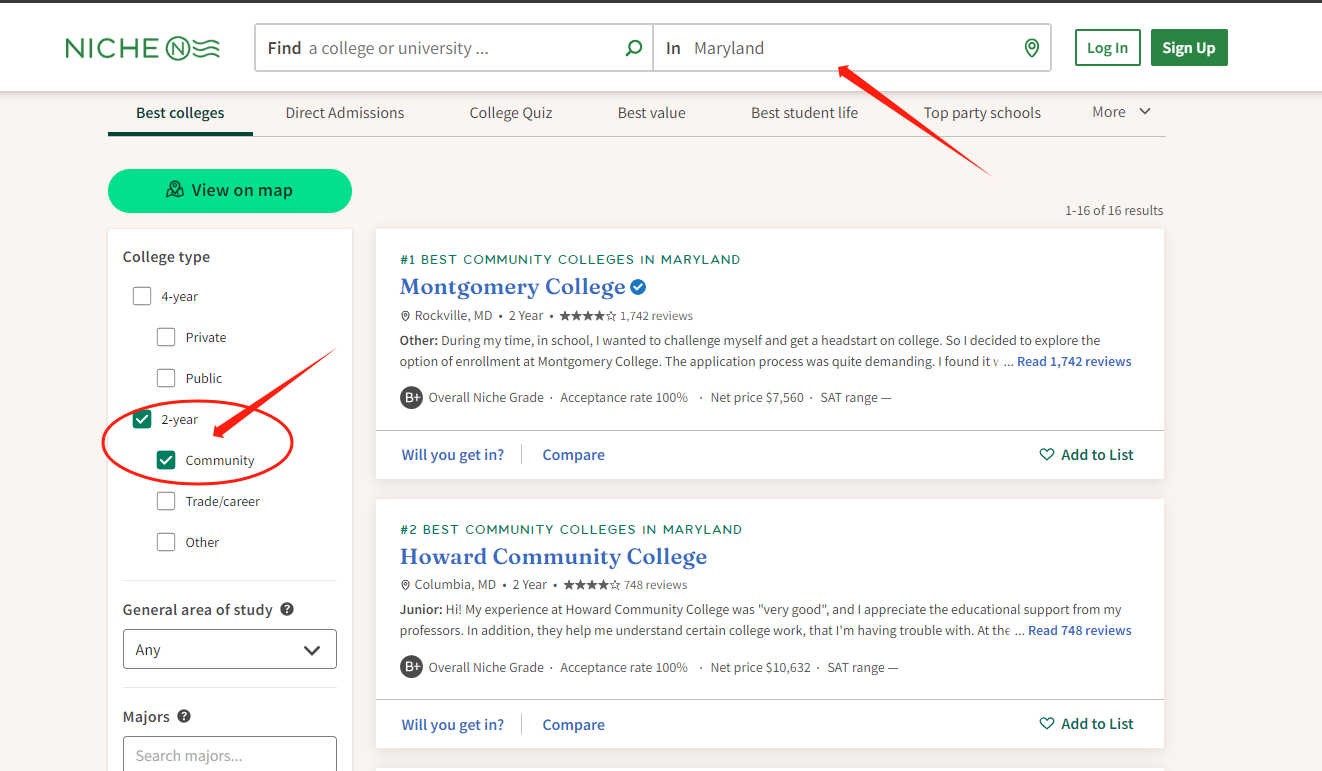Screen dimensions: 1322x771
Task: Expand the More menu in navigation
Action: [x=1121, y=112]
